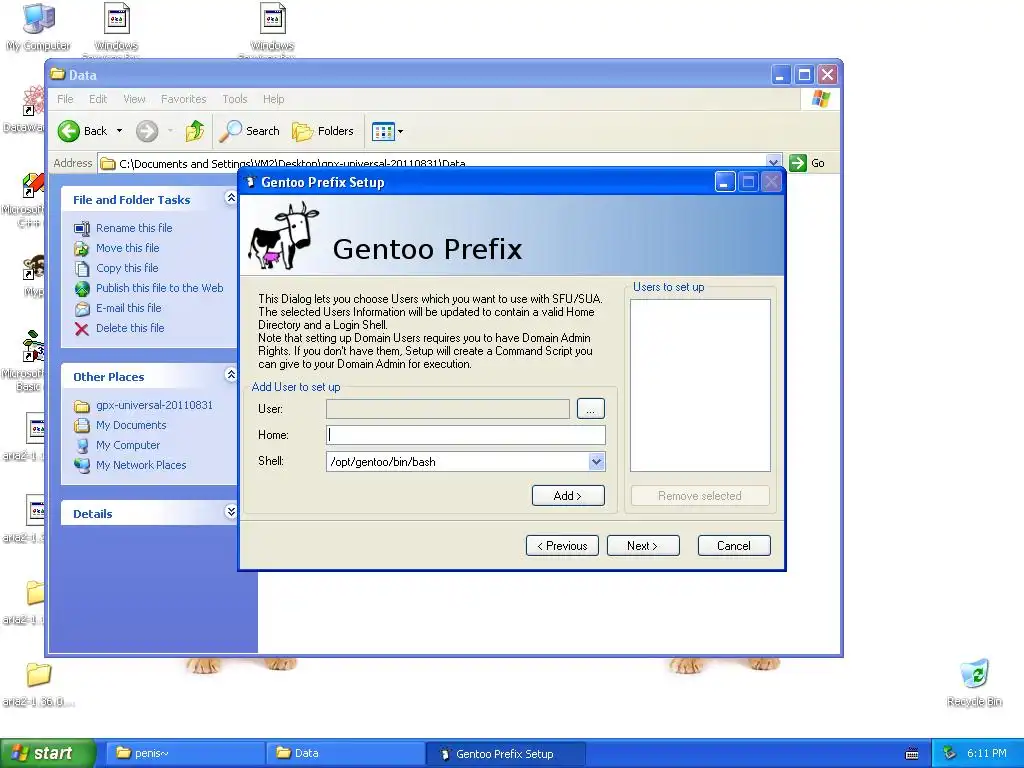The width and height of the screenshot is (1024, 768).
Task: Click the My Network Places icon
Action: click(x=82, y=466)
